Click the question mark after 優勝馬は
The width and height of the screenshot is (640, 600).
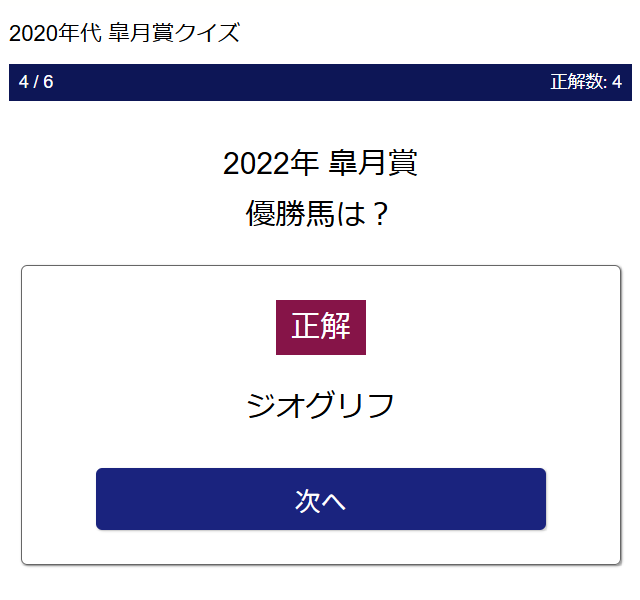coord(378,213)
